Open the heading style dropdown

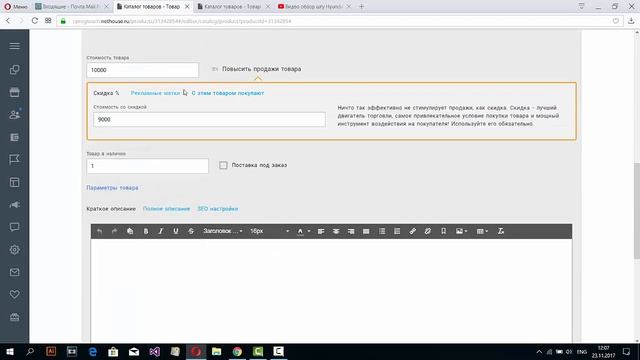pyautogui.click(x=223, y=231)
